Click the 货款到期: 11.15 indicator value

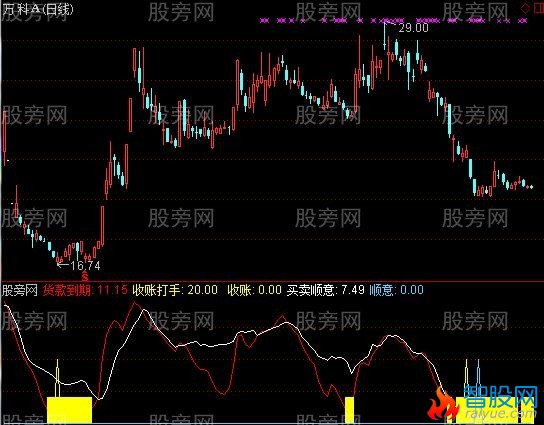(85, 290)
